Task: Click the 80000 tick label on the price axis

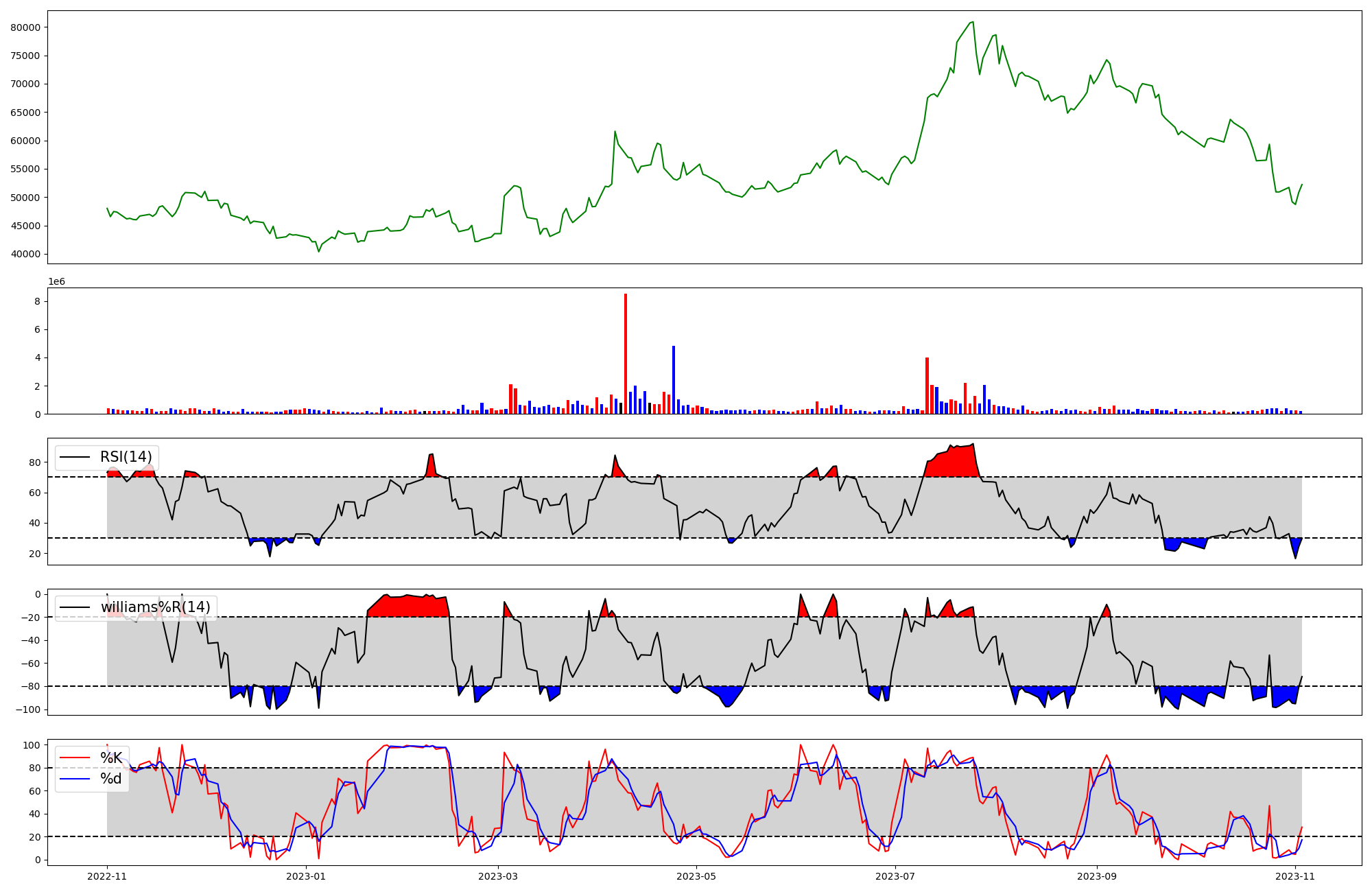Action: tap(25, 27)
